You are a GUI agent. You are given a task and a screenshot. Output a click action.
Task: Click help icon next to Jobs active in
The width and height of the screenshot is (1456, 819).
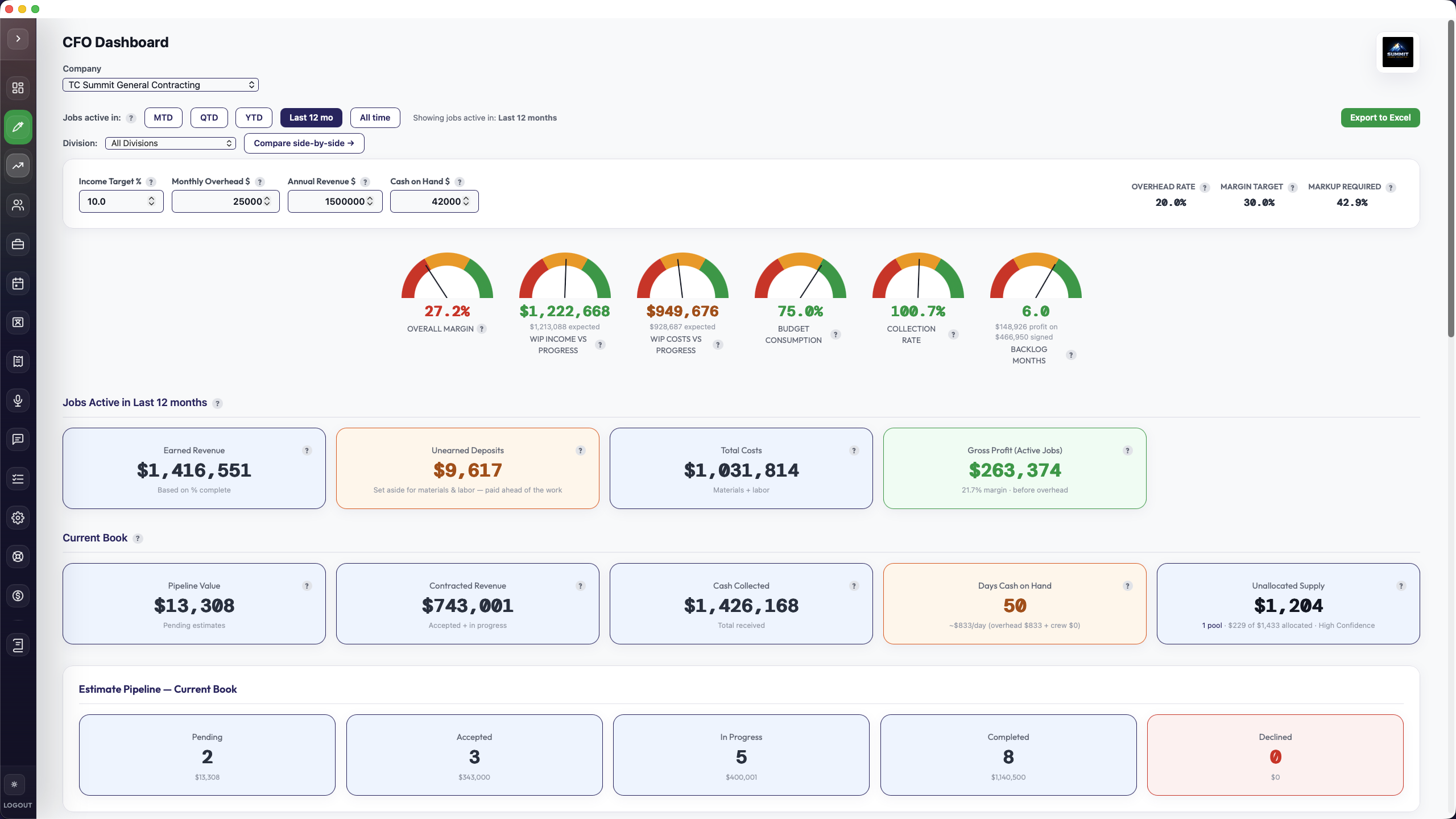coord(131,118)
